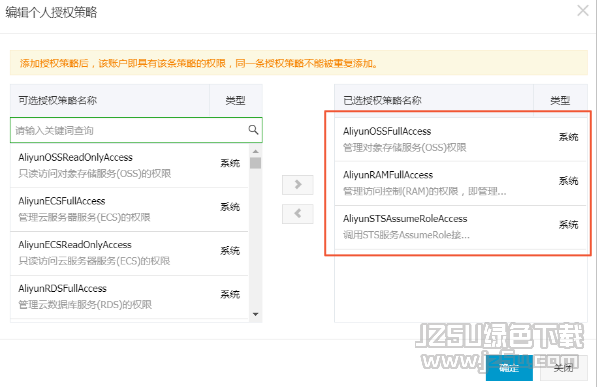Select AliyunOSSReadOnlyAccess policy
The width and height of the screenshot is (597, 387).
click(129, 165)
